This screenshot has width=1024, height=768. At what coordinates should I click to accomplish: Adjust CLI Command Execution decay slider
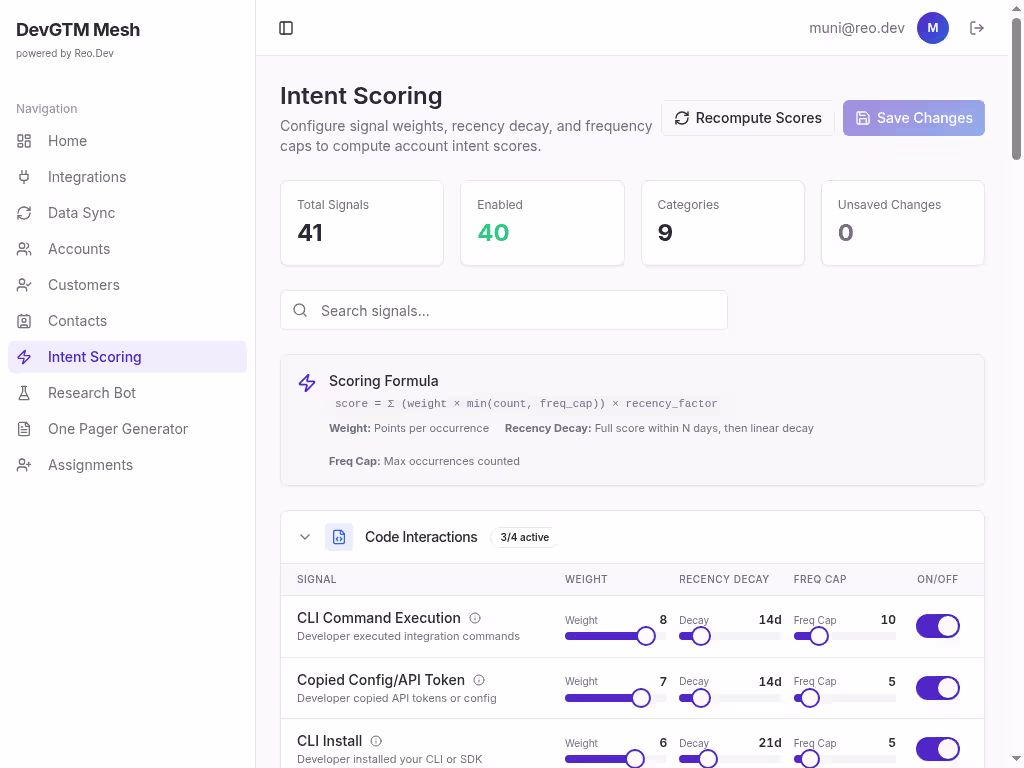(x=730, y=636)
